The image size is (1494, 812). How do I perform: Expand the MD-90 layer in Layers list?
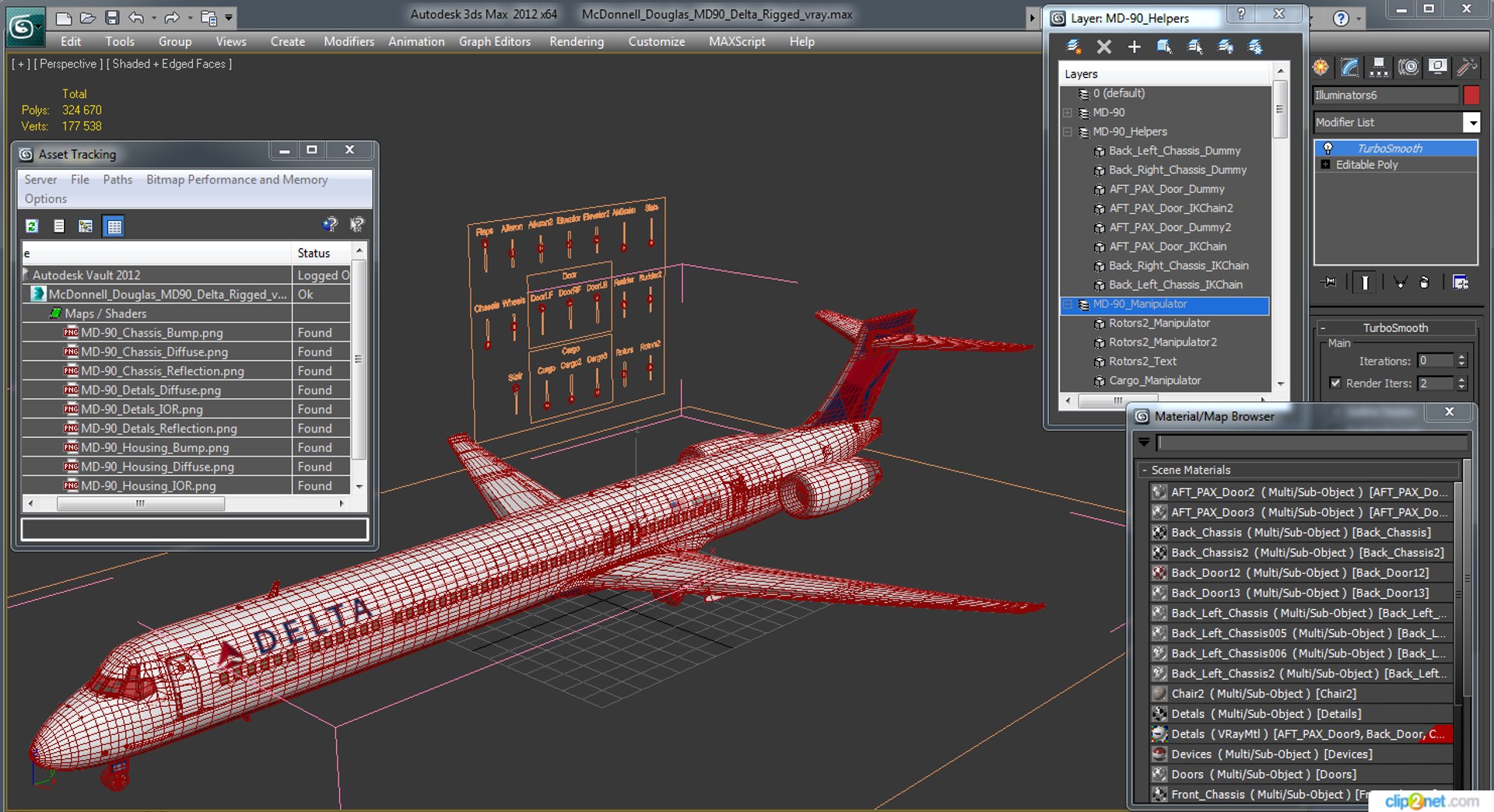[x=1068, y=113]
